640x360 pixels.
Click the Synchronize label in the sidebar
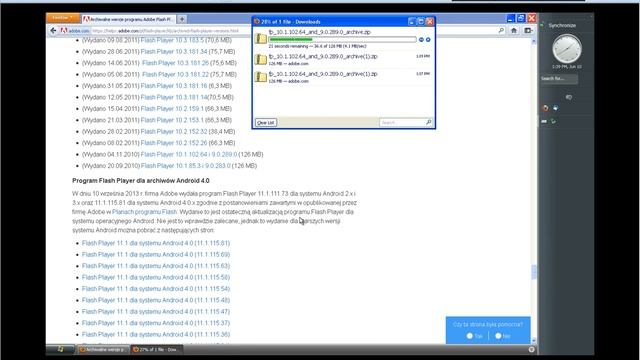[562, 25]
